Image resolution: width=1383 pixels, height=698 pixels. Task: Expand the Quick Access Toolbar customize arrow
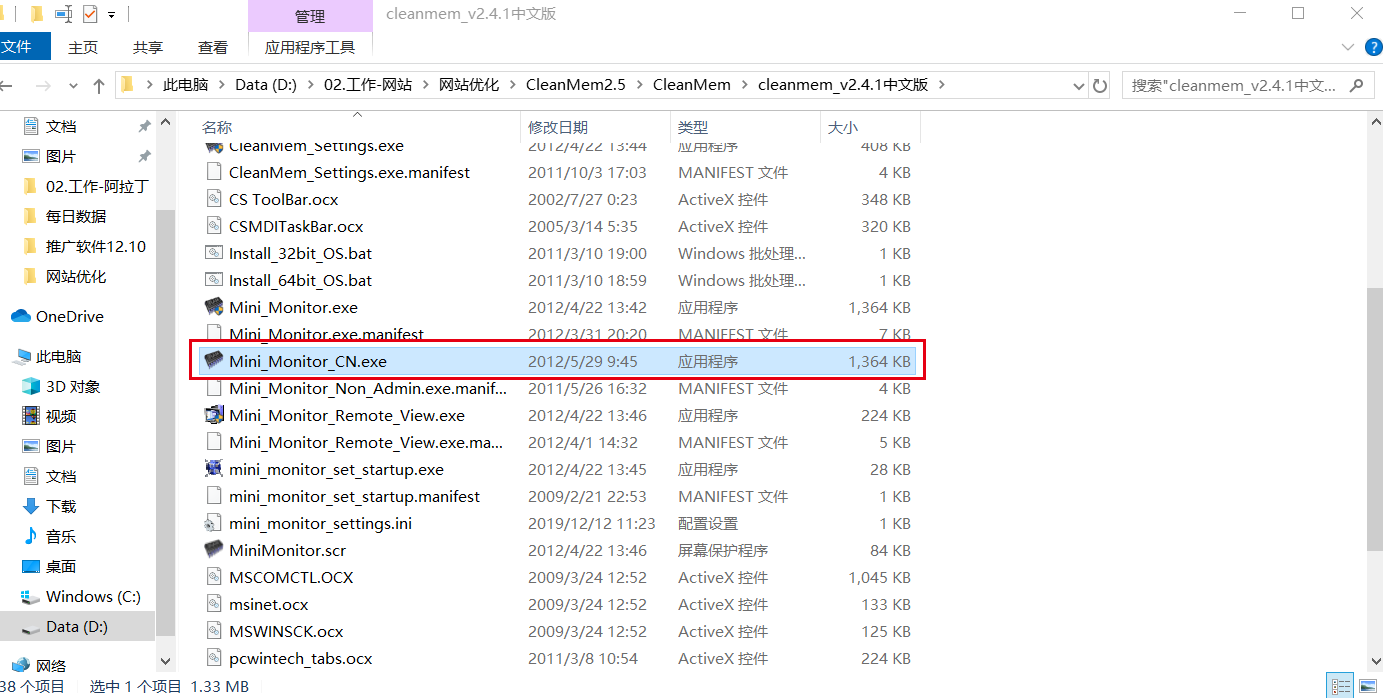(110, 14)
